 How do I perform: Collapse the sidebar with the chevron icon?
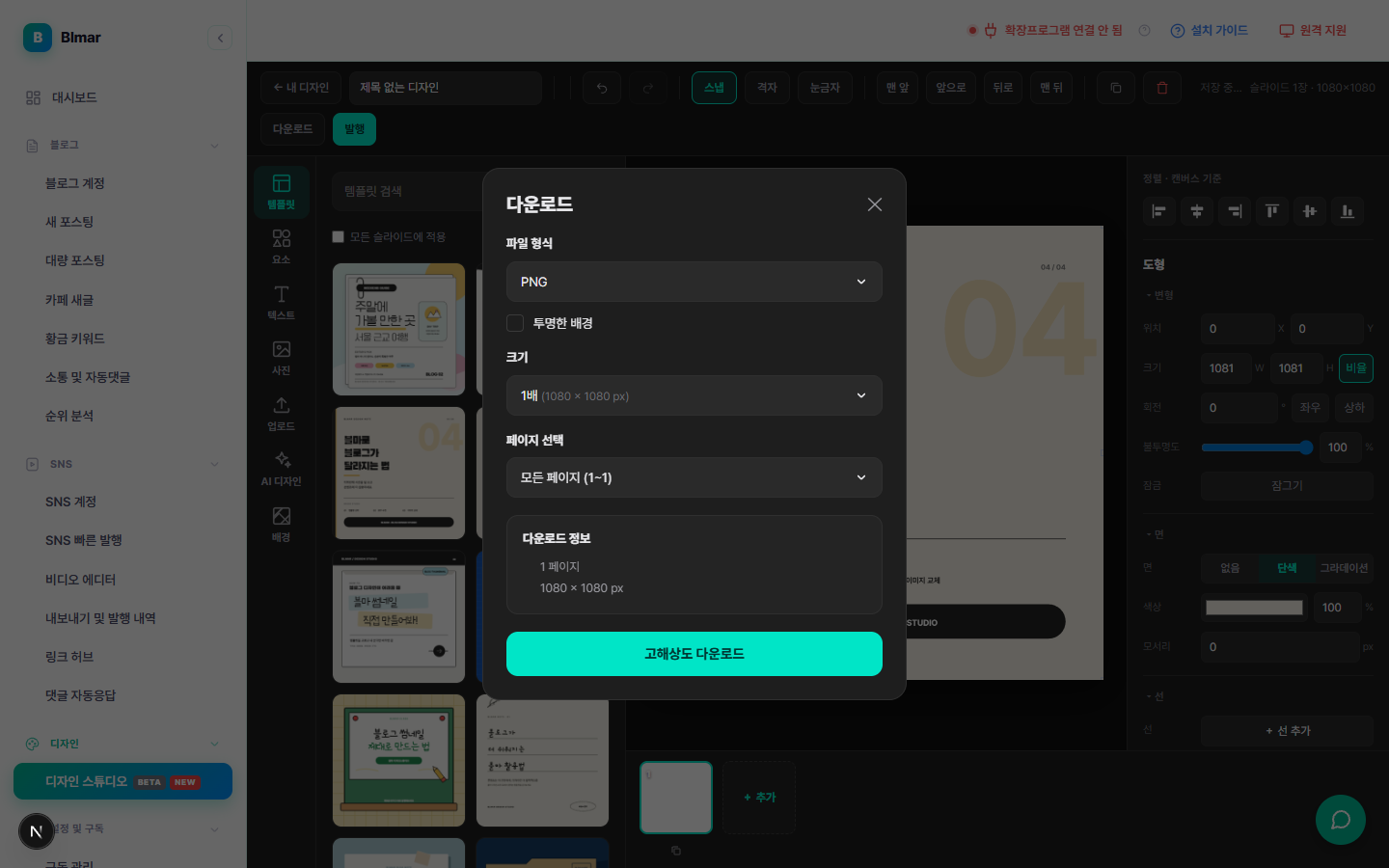[220, 38]
